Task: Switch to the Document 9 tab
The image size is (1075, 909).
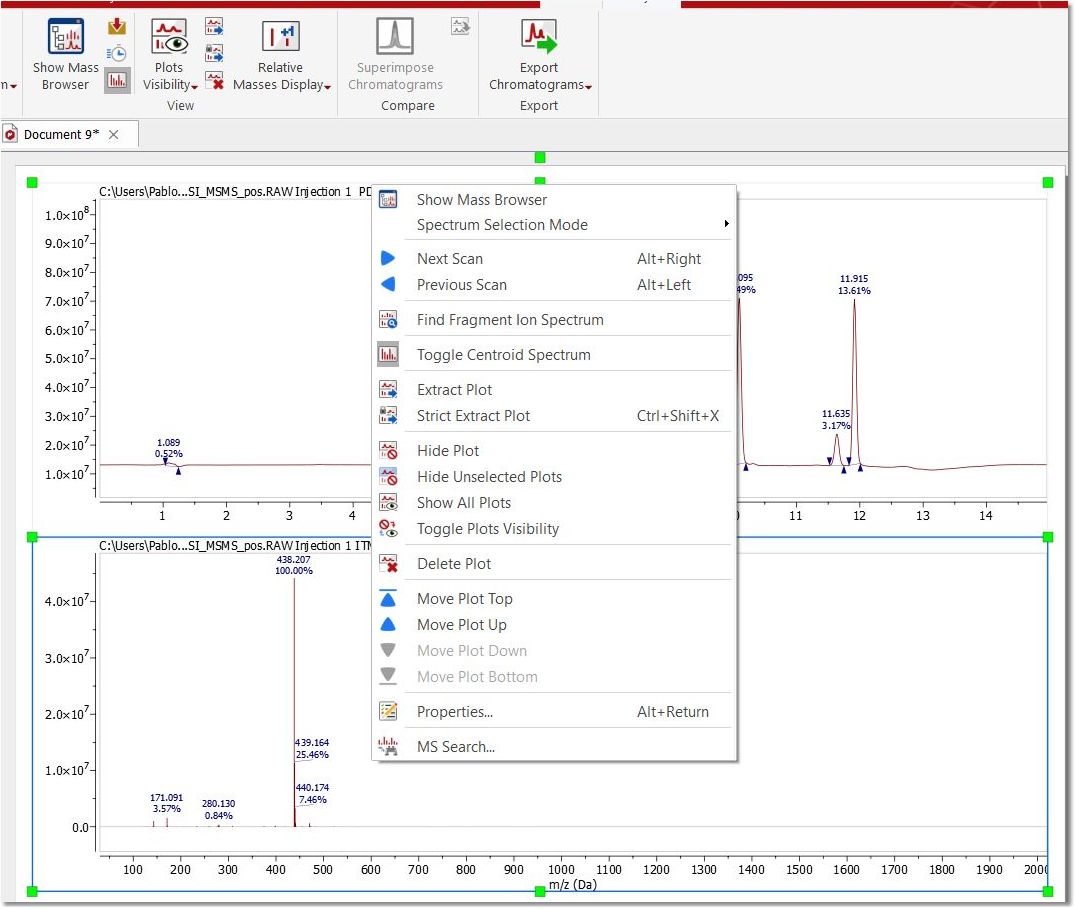Action: coord(60,135)
